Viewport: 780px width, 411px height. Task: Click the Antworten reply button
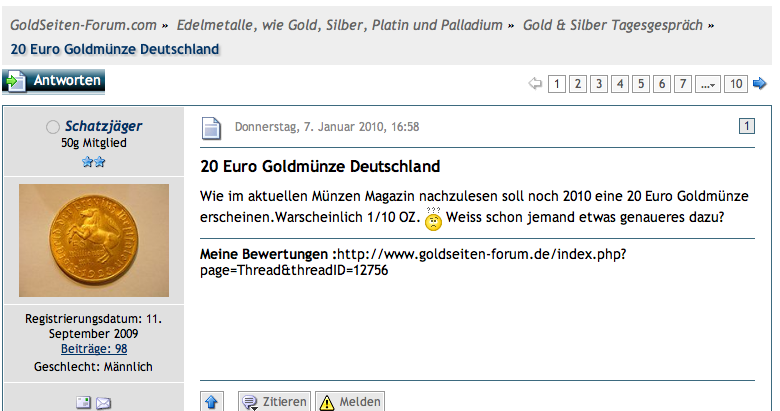(53, 81)
